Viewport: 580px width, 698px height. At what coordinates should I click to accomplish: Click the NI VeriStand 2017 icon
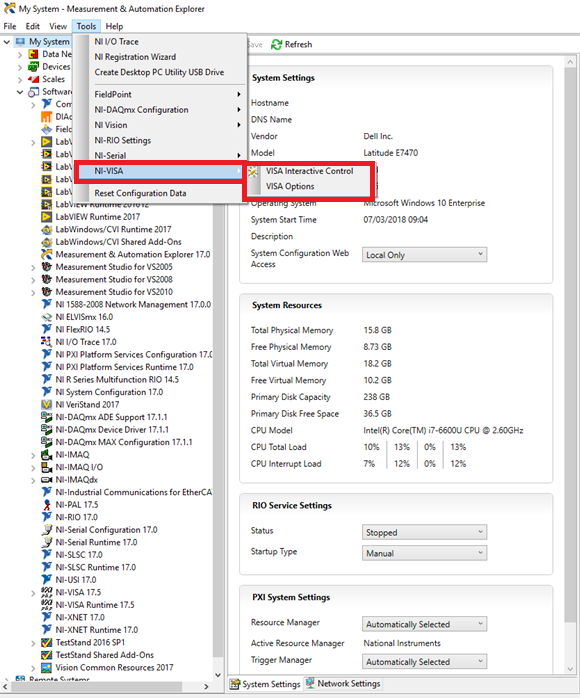[46, 405]
